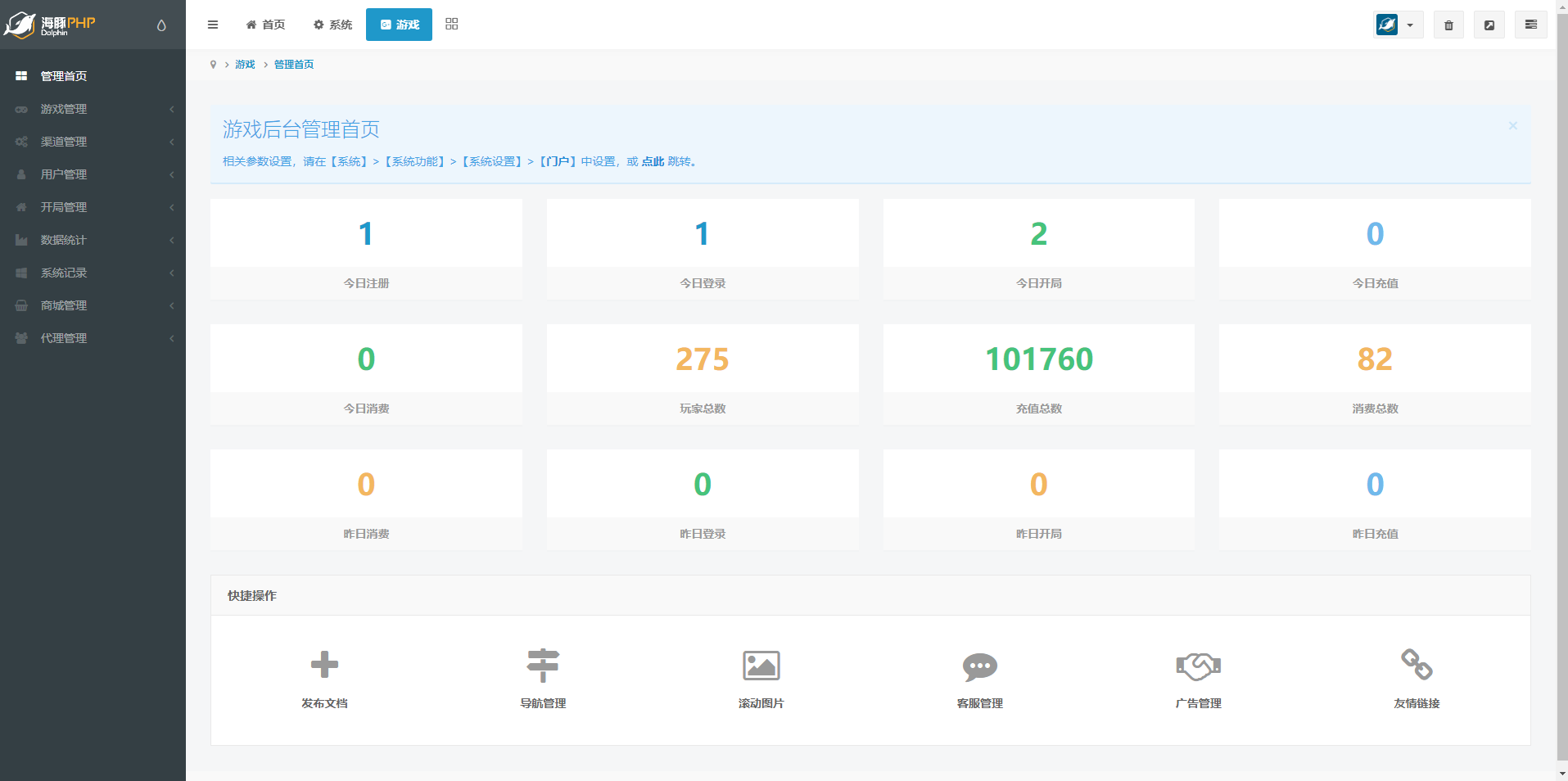The height and width of the screenshot is (781, 1568).
Task: Dismiss the 游戏后台管理首页 notice banner
Action: (1512, 126)
